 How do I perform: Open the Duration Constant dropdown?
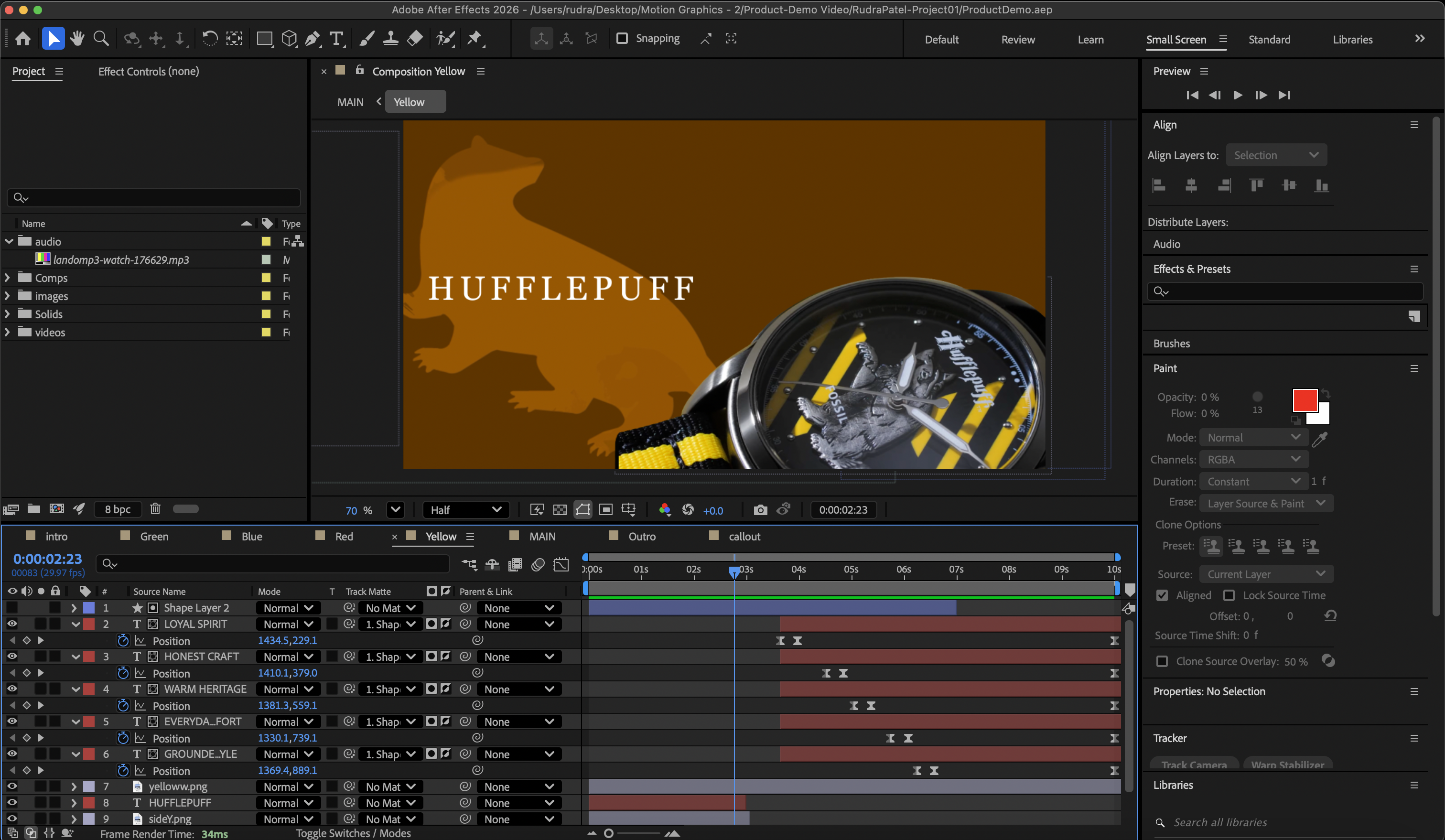pyautogui.click(x=1253, y=482)
